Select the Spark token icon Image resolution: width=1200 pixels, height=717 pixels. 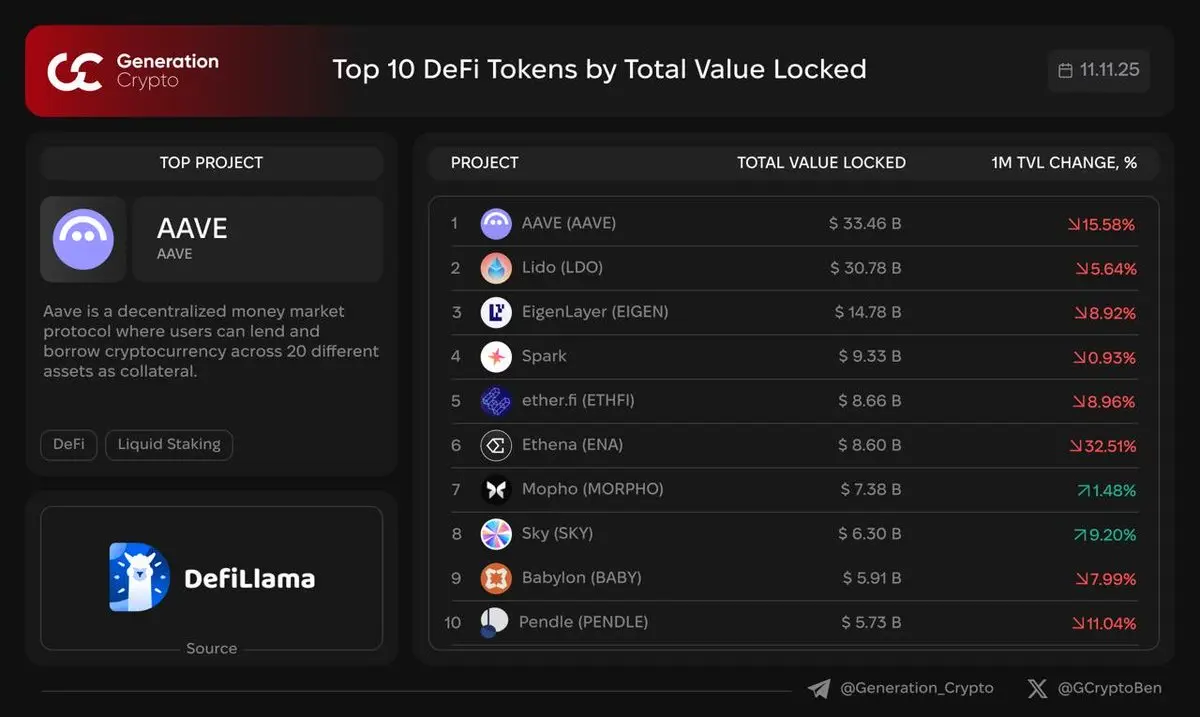click(496, 357)
